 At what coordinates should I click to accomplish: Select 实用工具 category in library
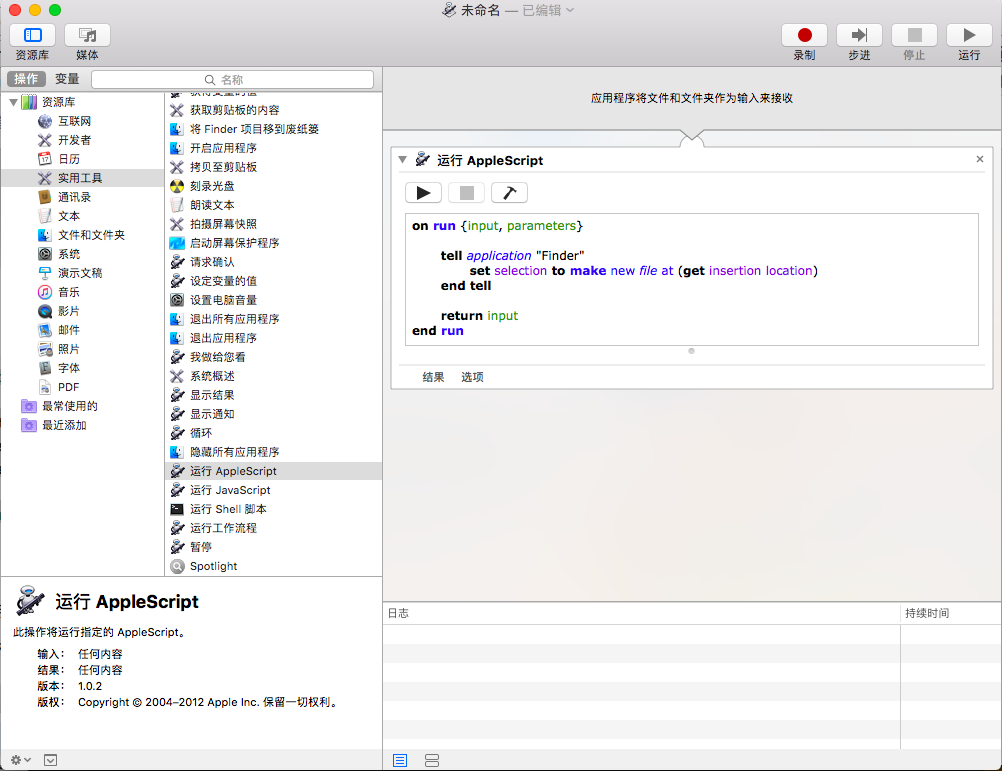click(x=82, y=178)
